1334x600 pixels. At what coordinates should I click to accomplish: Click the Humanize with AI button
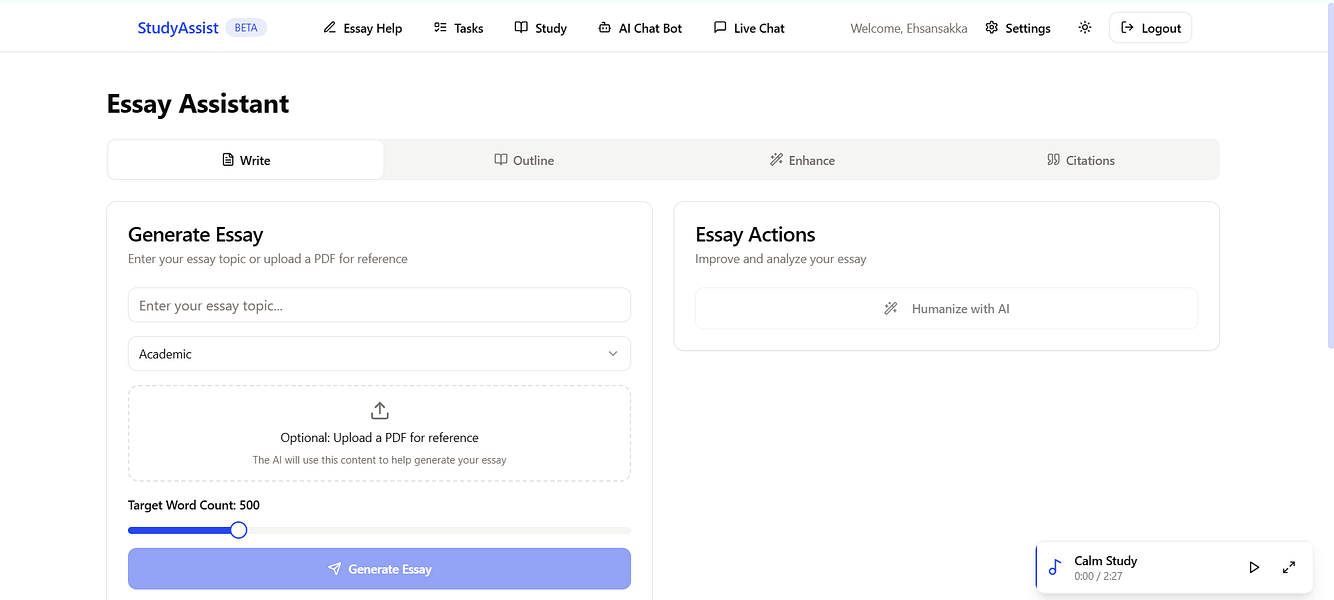946,309
